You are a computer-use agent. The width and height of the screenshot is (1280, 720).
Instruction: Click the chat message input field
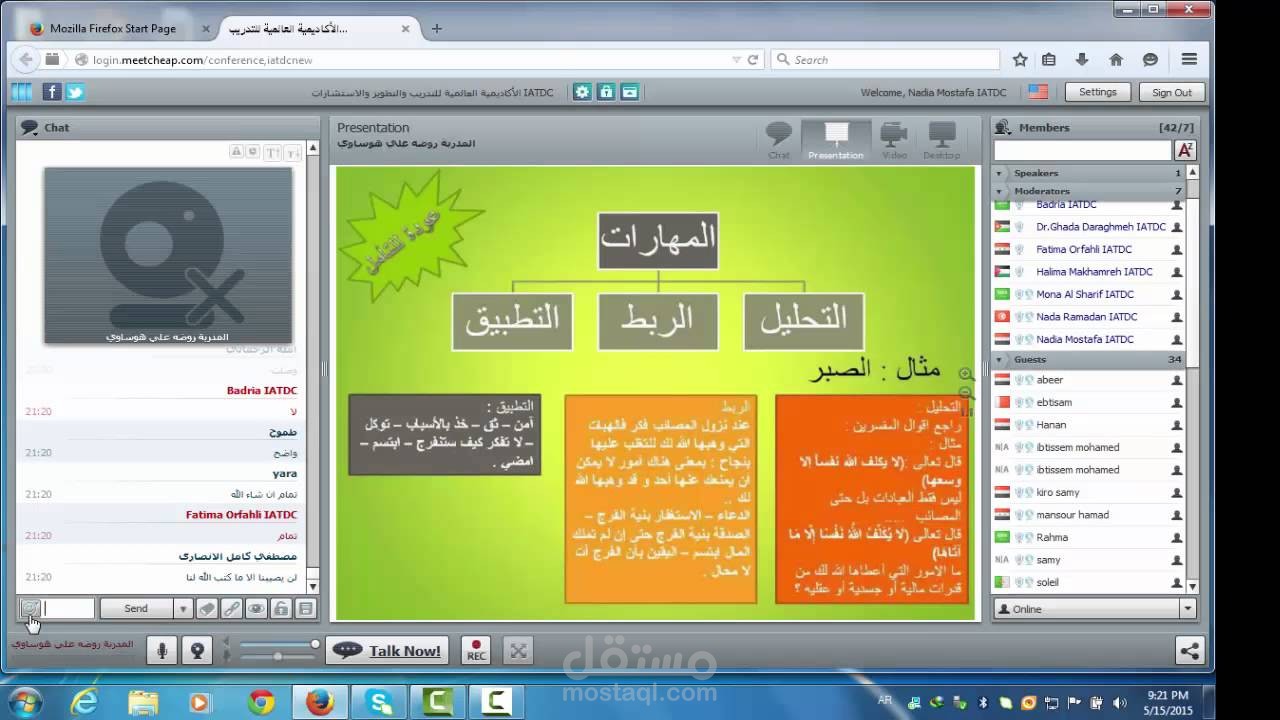pyautogui.click(x=69, y=608)
